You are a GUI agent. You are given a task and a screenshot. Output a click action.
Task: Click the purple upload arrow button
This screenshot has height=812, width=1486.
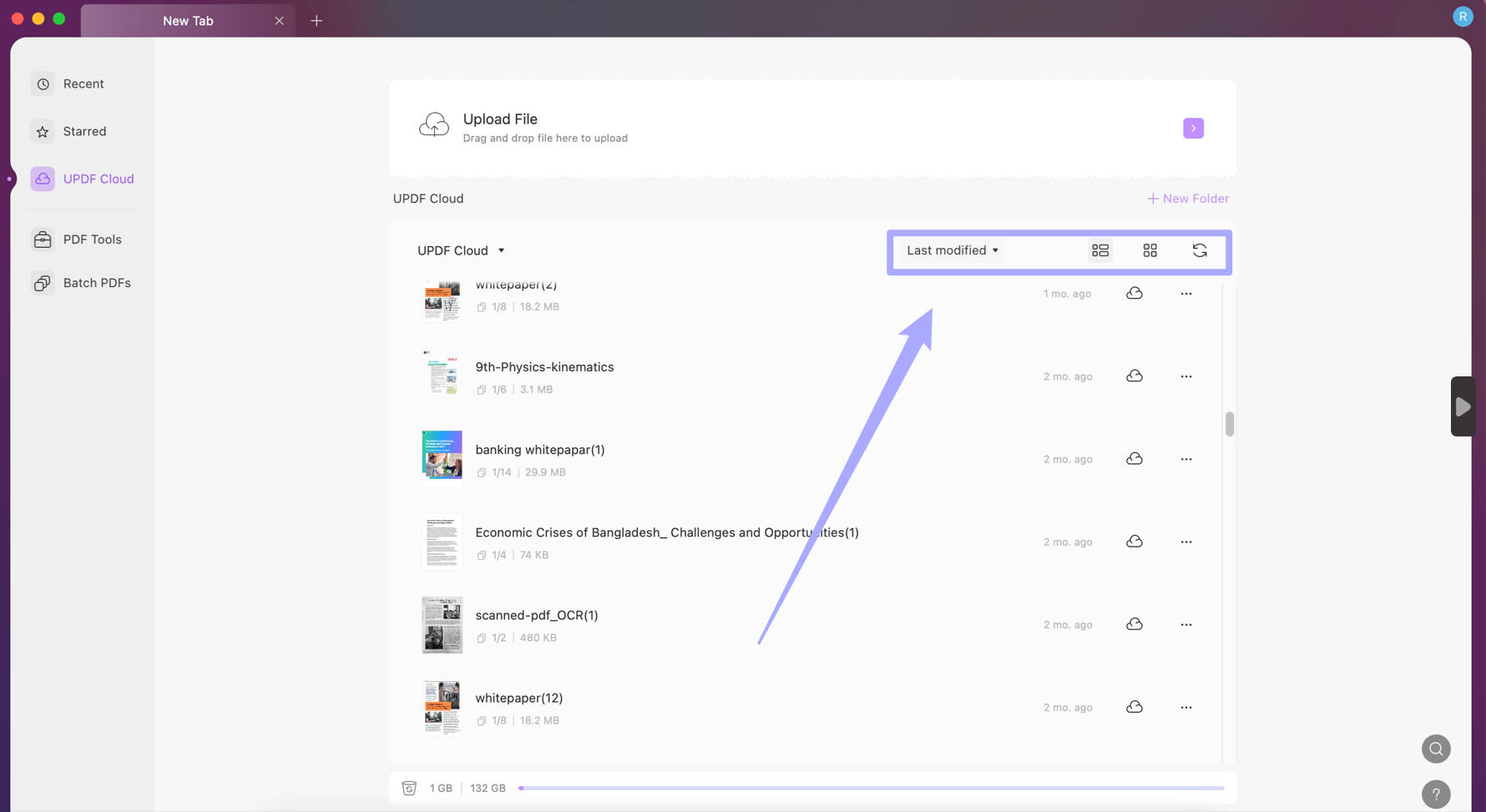[x=1193, y=128]
